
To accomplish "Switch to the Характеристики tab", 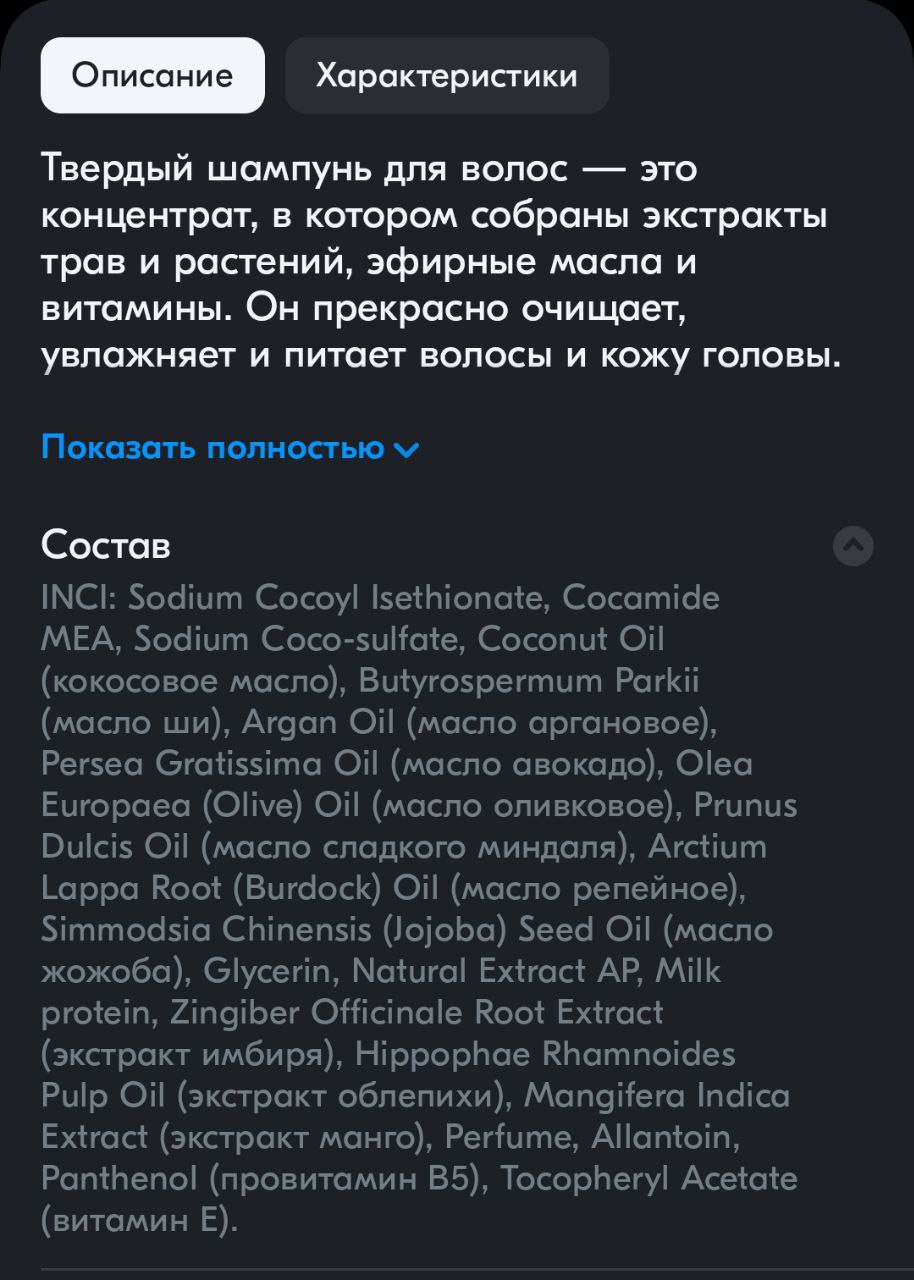I will tap(447, 76).
